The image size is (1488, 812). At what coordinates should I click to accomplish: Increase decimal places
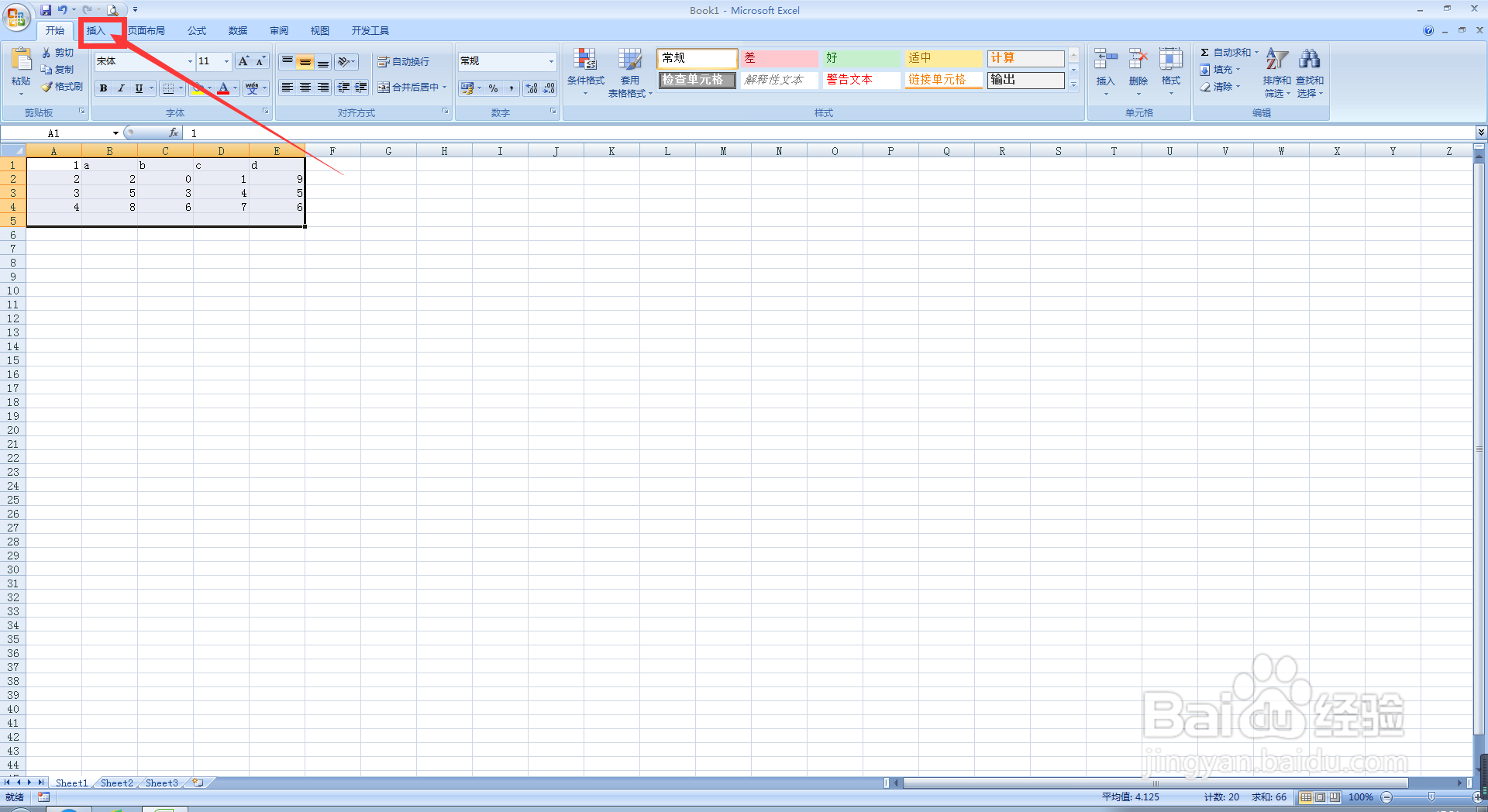532,88
